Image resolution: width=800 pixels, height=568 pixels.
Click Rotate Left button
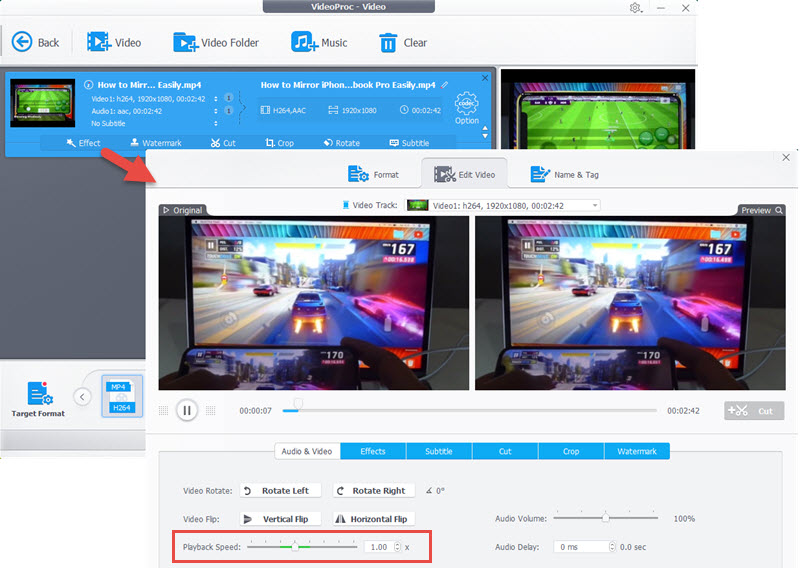coord(280,490)
